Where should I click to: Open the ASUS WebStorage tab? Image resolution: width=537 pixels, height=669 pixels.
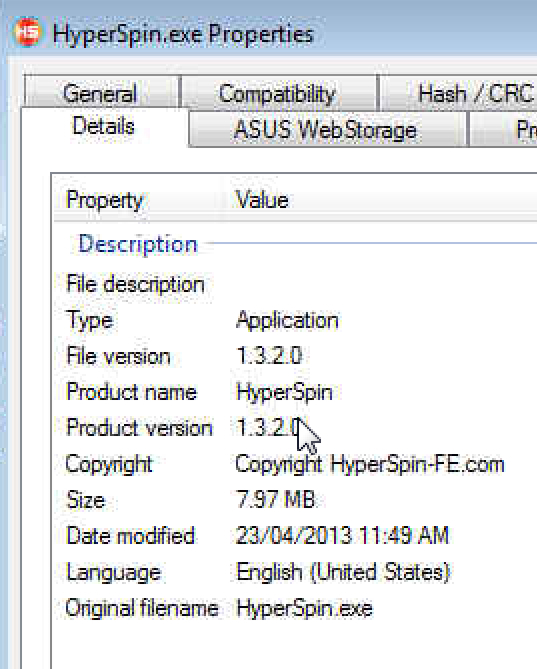tap(327, 129)
